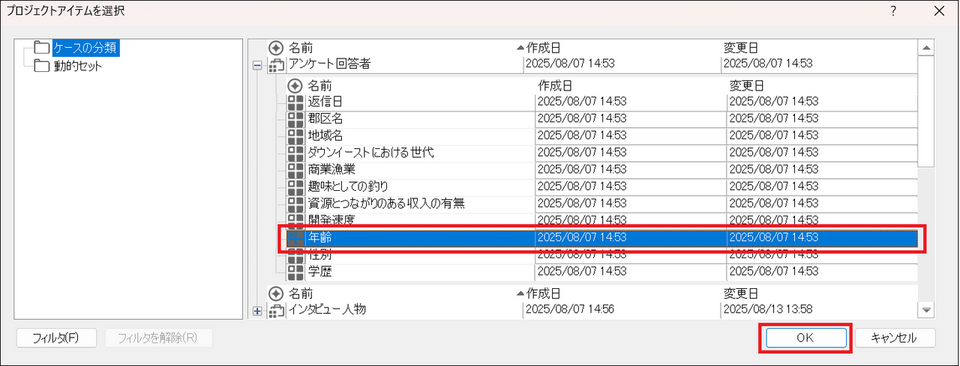This screenshot has width=960, height=366.
Task: Click the folder icon beside 動的セット
Action: pos(42,65)
